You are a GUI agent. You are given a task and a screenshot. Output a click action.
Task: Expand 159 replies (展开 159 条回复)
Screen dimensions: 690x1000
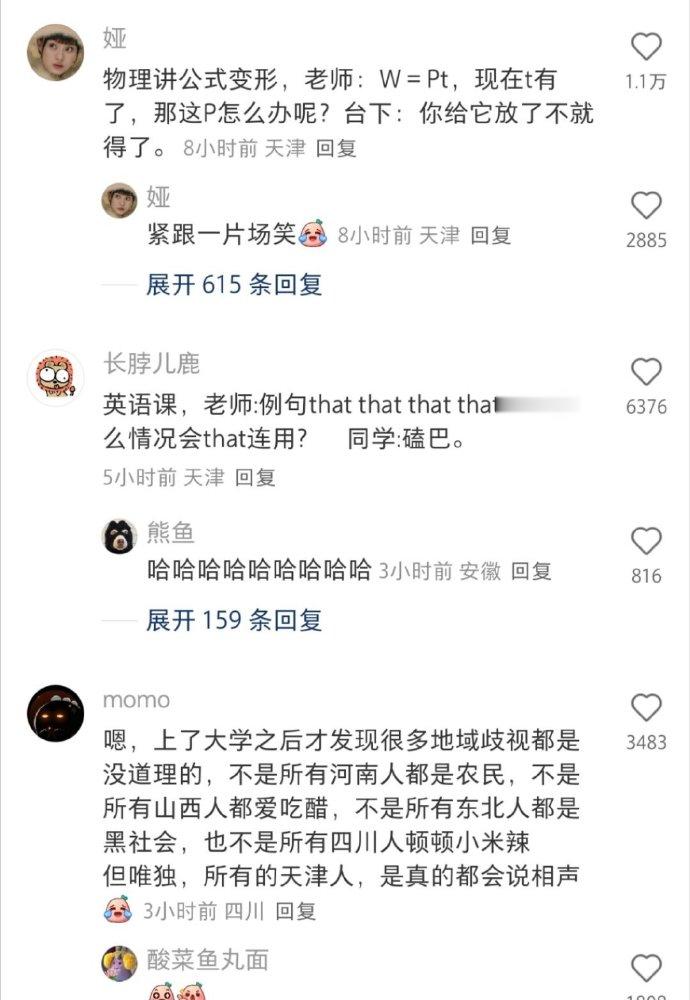pyautogui.click(x=234, y=620)
